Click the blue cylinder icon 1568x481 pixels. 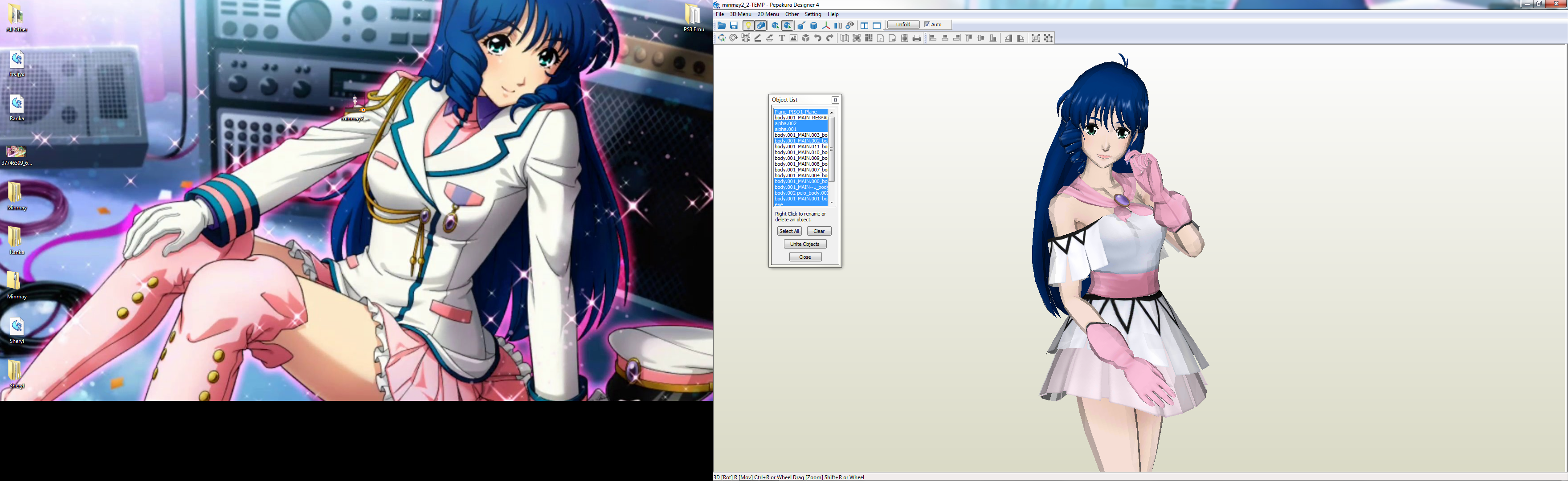tap(814, 25)
